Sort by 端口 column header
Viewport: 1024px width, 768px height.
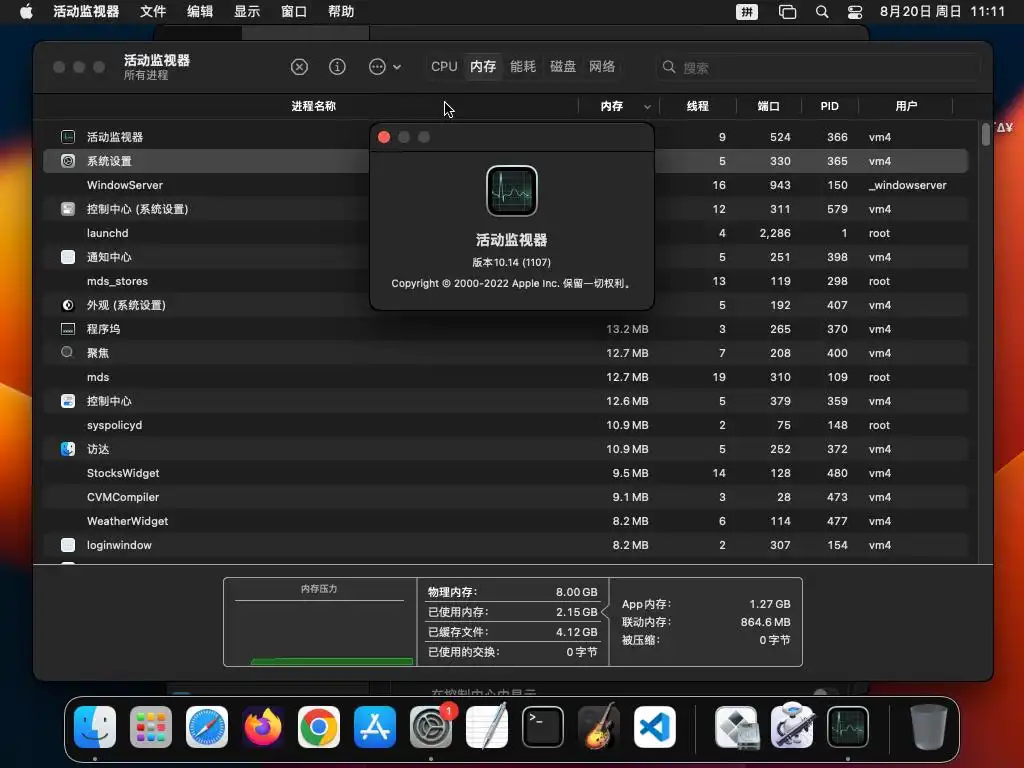point(768,106)
